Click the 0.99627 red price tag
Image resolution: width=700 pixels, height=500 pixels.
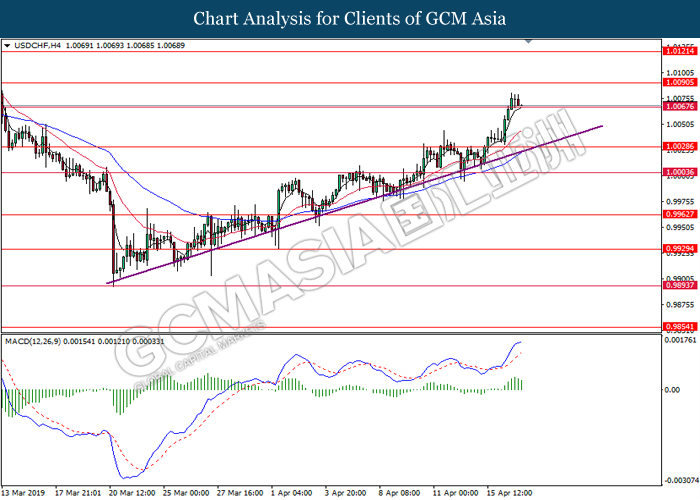click(x=679, y=214)
